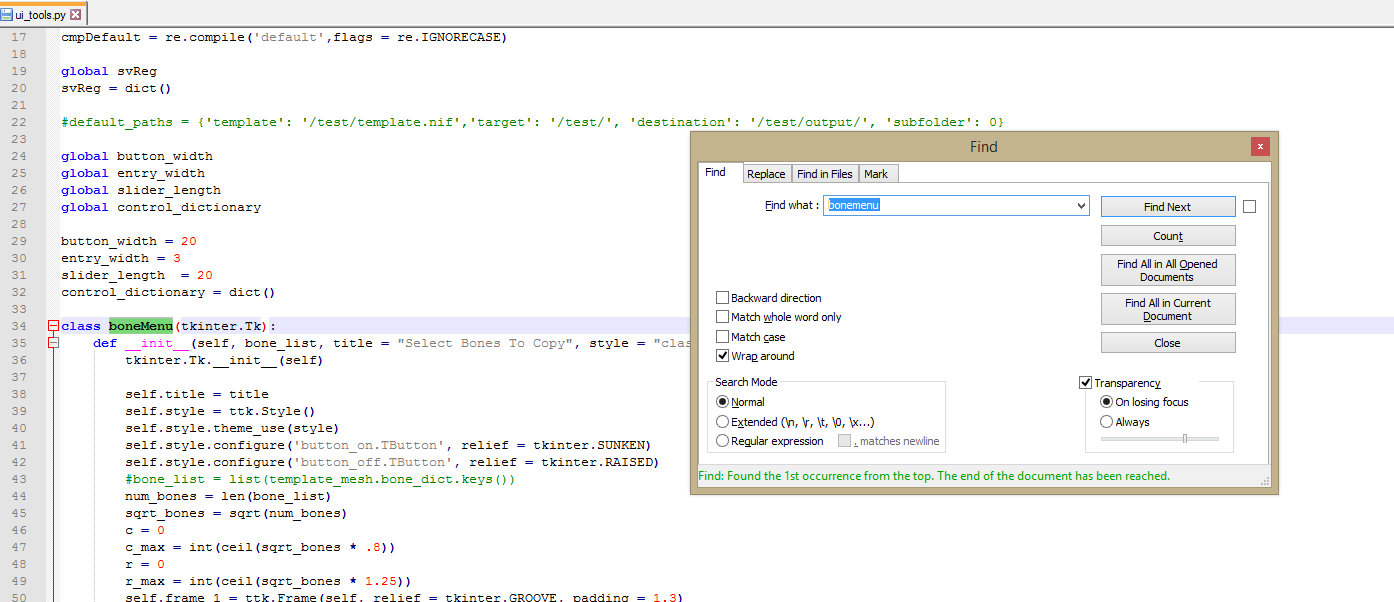
Task: Click the 'entry_width = 3' line
Action: pyautogui.click(x=121, y=258)
